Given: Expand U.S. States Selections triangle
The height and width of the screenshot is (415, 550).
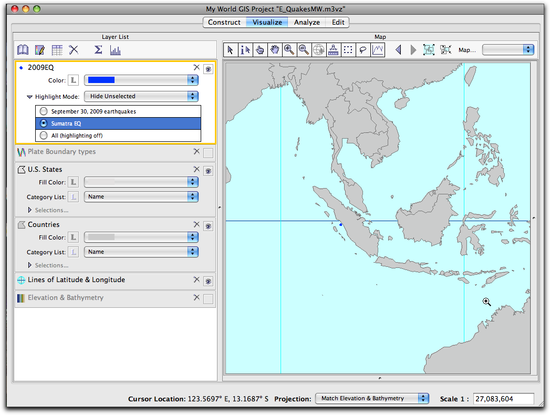Looking at the screenshot, I should coord(30,210).
